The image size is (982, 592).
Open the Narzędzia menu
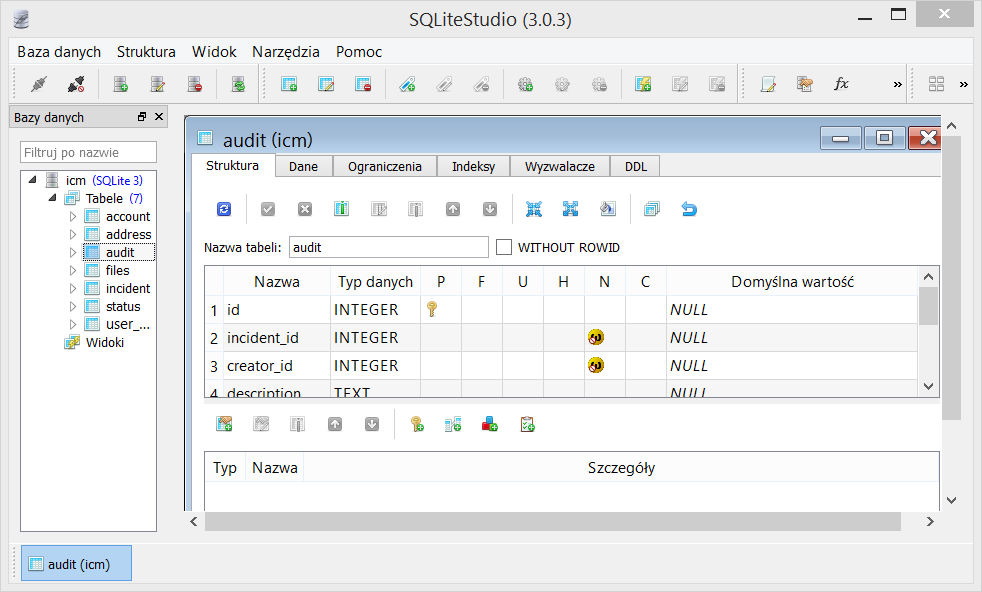[286, 52]
